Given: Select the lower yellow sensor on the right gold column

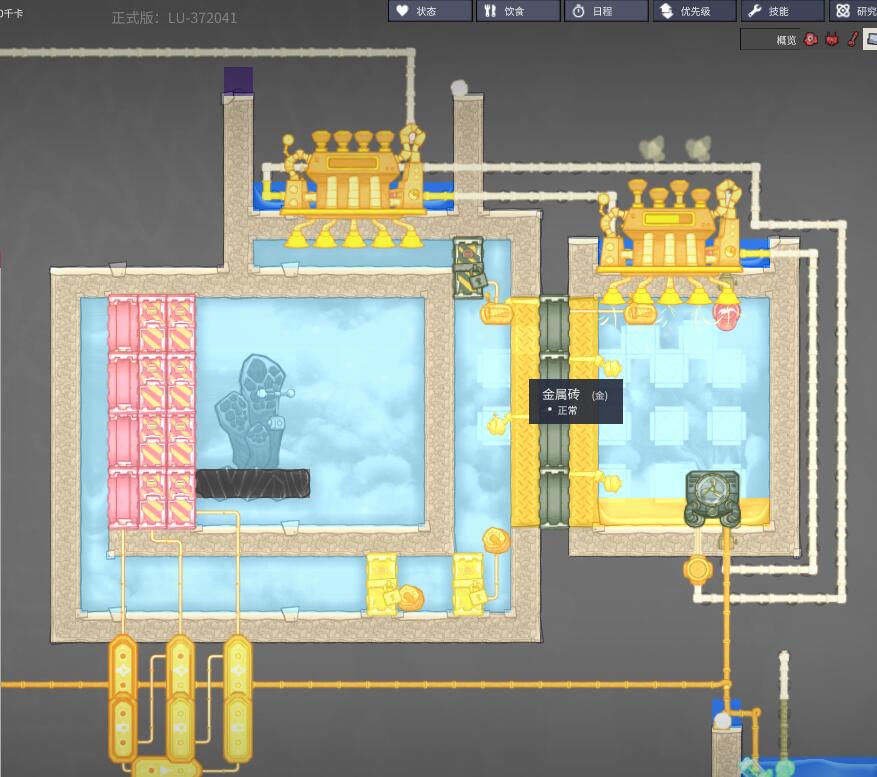Looking at the screenshot, I should coord(611,482).
